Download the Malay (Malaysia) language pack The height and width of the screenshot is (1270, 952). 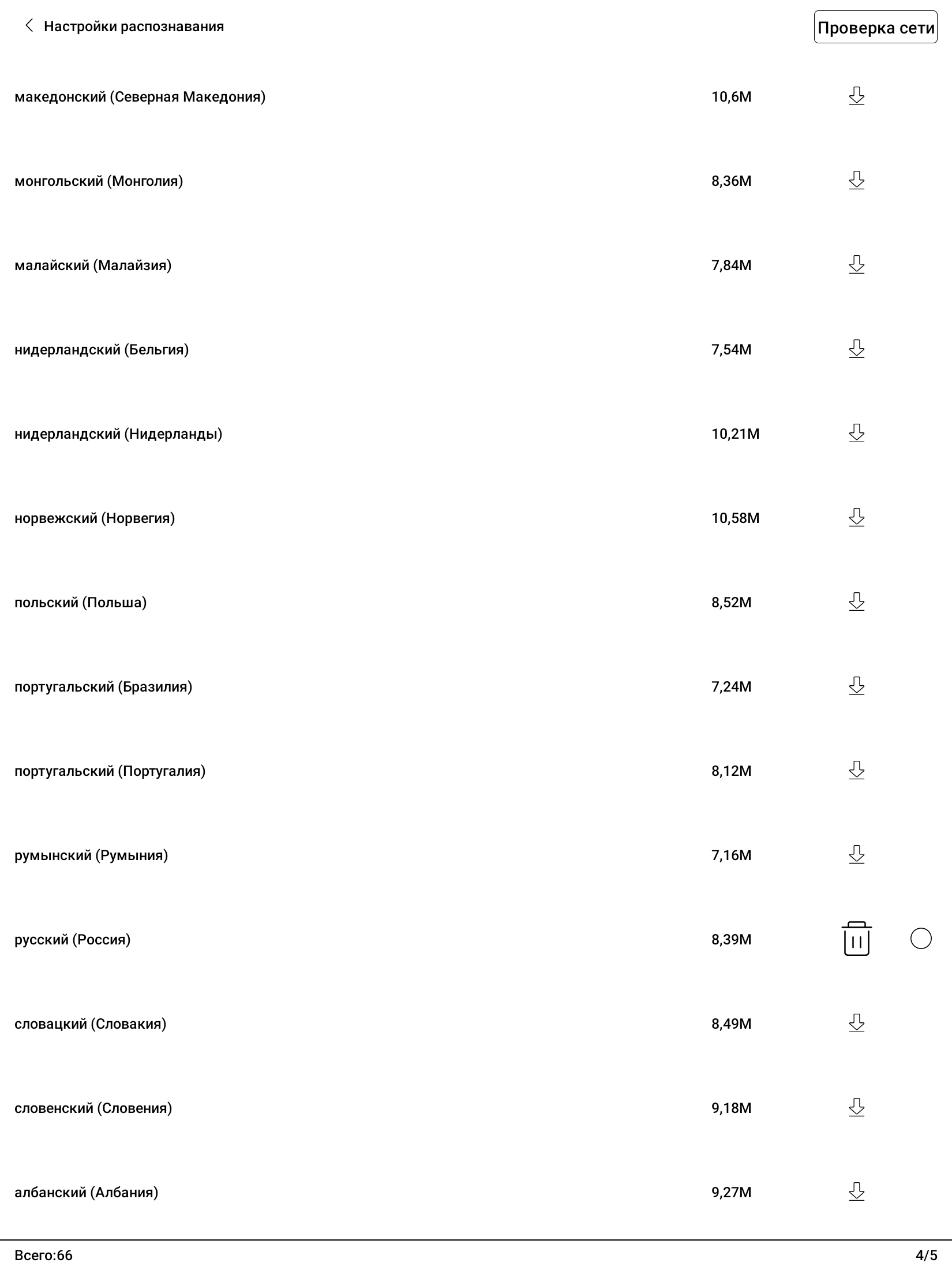tap(857, 264)
